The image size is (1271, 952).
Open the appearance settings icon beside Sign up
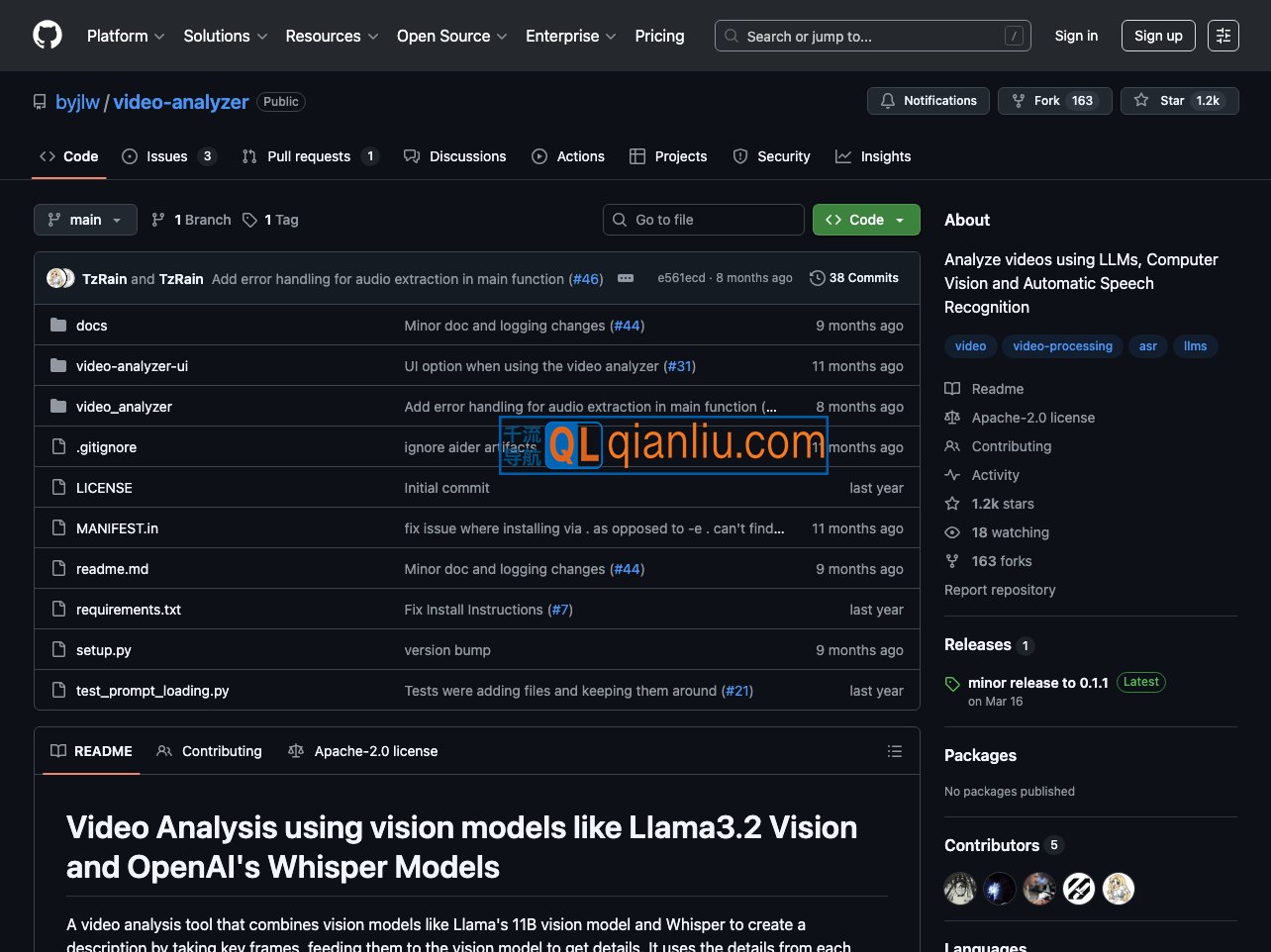1223,36
